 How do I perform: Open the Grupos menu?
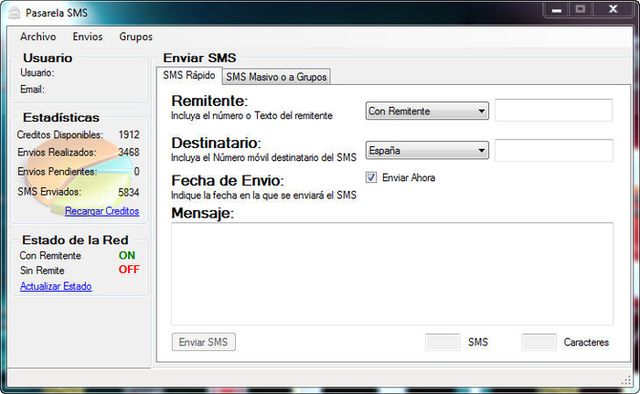[136, 37]
